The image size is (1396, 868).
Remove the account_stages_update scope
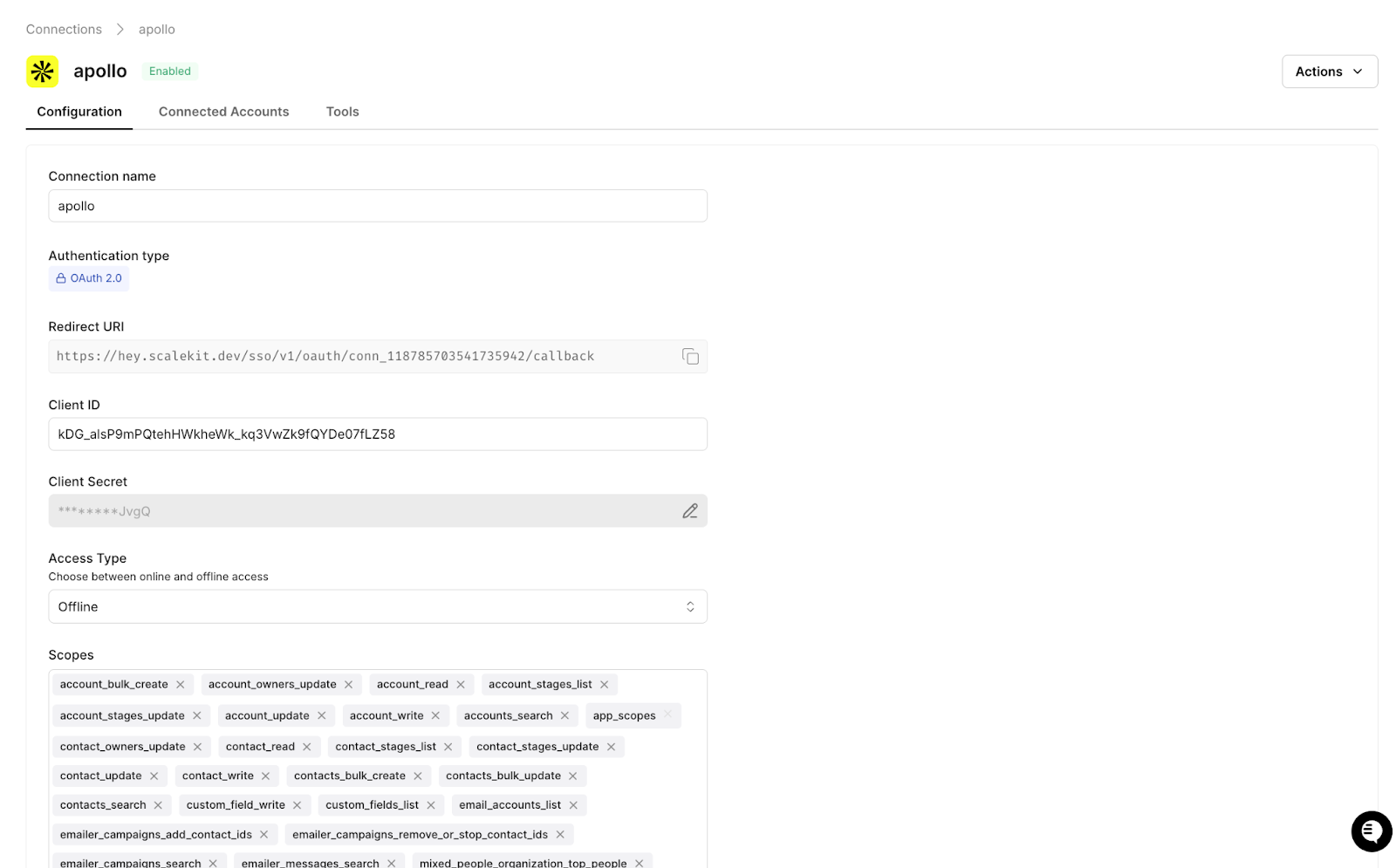[x=197, y=715]
